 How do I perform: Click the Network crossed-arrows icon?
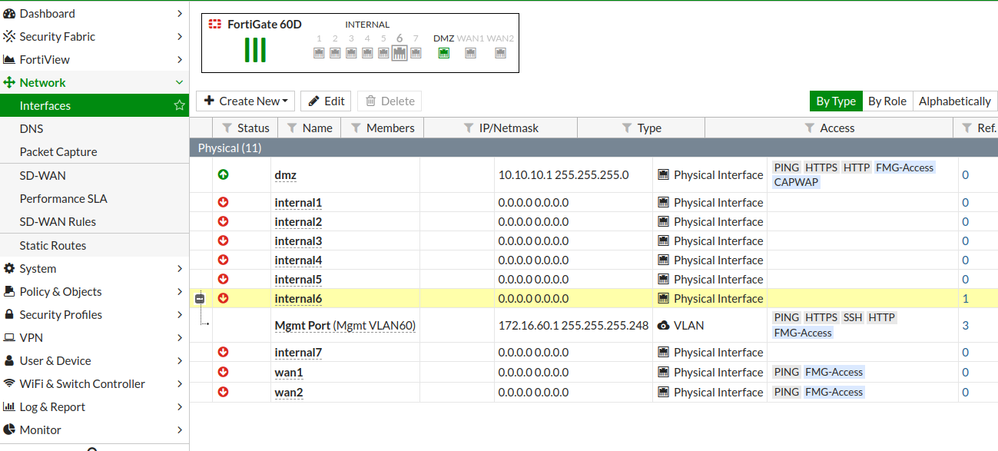(9, 83)
